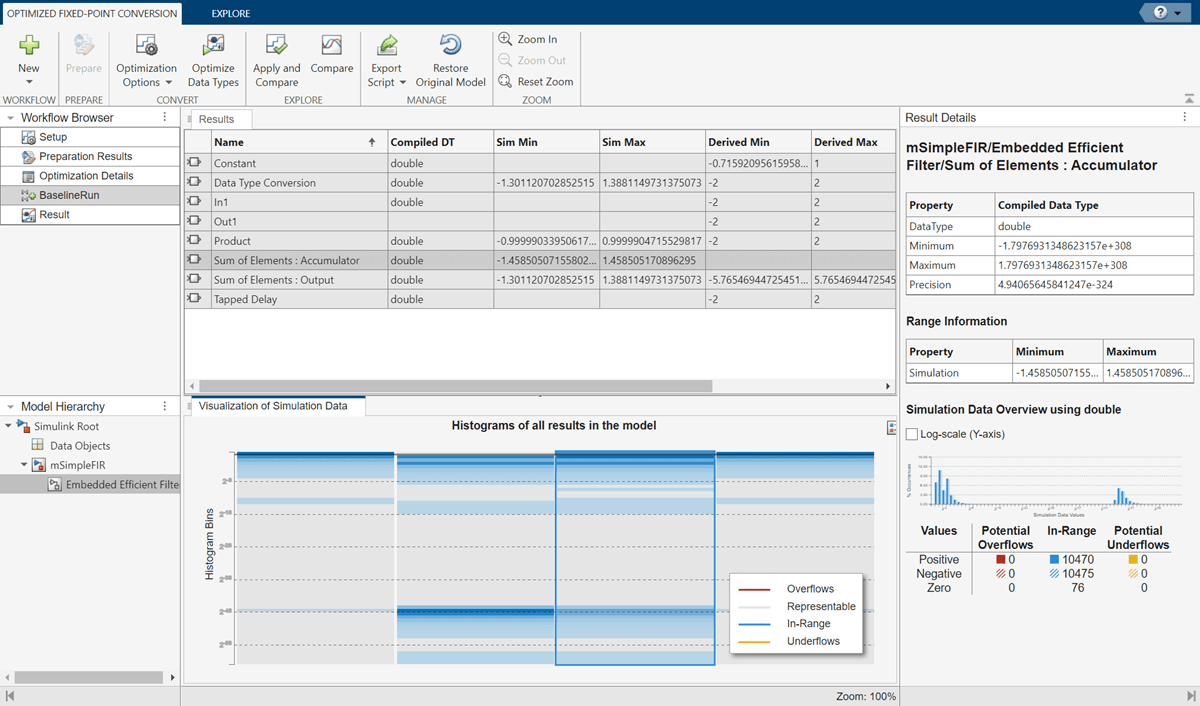Image resolution: width=1200 pixels, height=706 pixels.
Task: Click Restore Original Model icon
Action: 450,46
